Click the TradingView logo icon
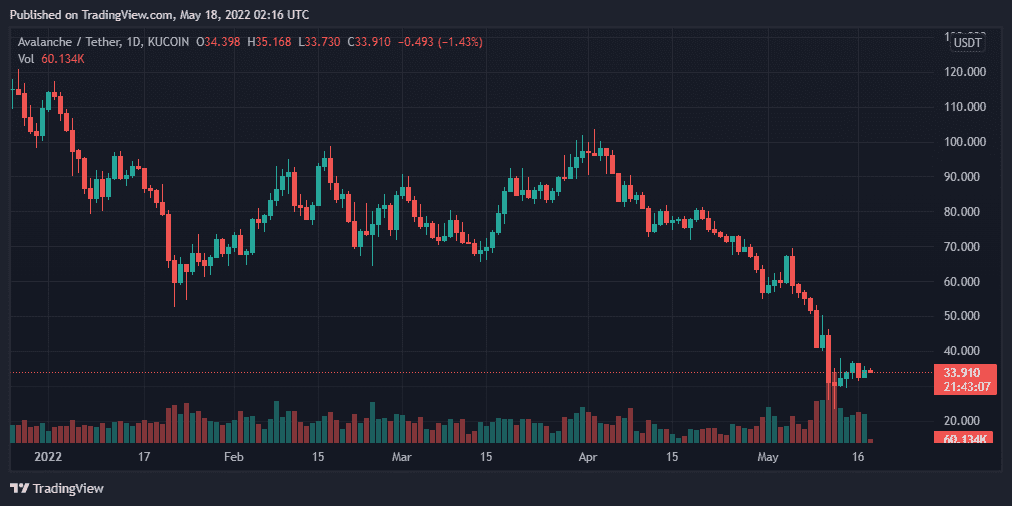Viewport: 1012px width, 506px height. [19, 488]
